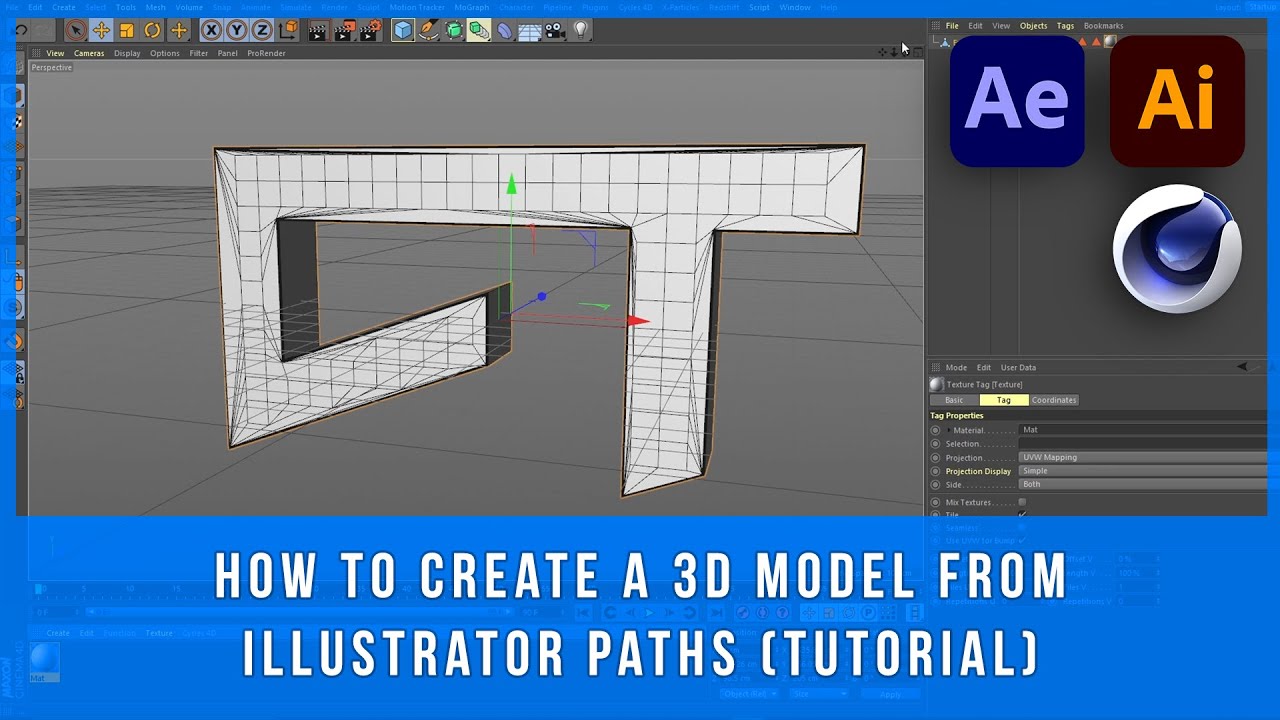Image resolution: width=1280 pixels, height=720 pixels.
Task: Click the Material field showing Mat
Action: (x=1143, y=430)
